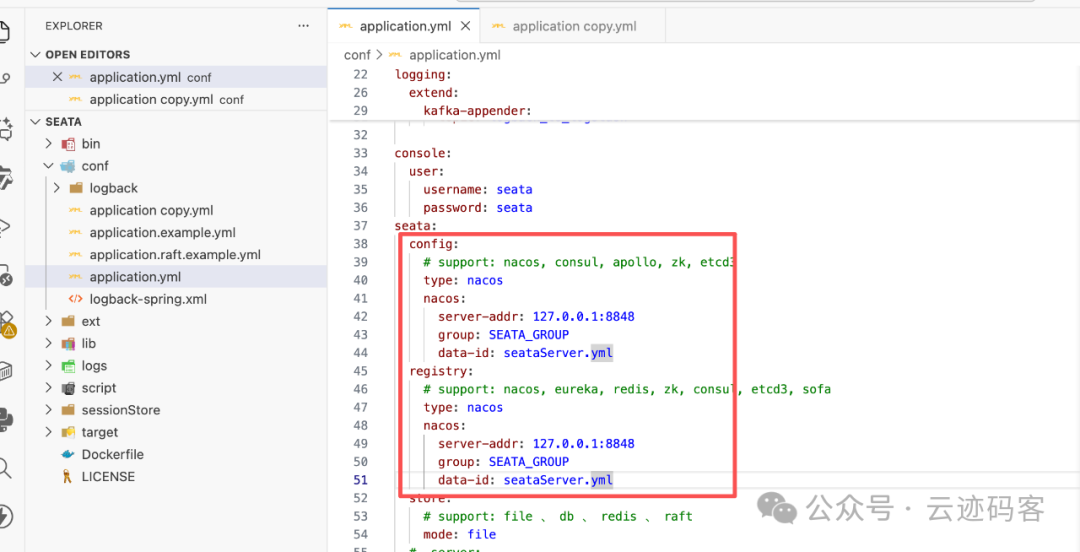Open Explorer's more actions ellipsis

[x=303, y=26]
